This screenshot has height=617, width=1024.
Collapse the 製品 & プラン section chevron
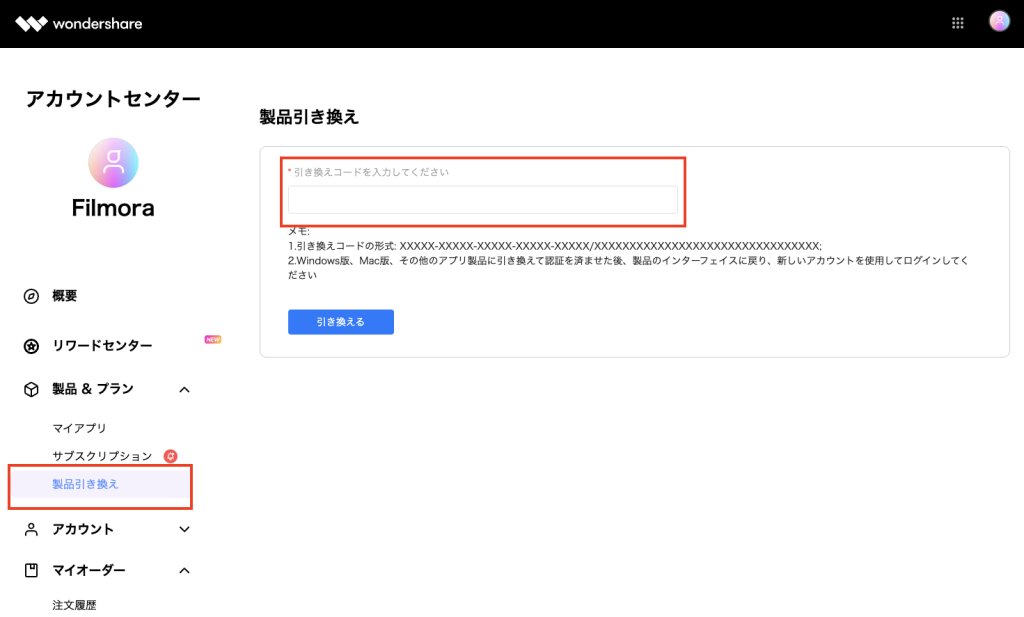(x=184, y=389)
